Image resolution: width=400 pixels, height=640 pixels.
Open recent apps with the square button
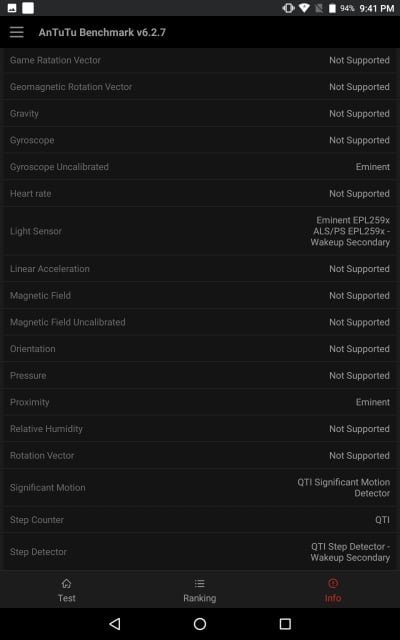click(x=285, y=624)
